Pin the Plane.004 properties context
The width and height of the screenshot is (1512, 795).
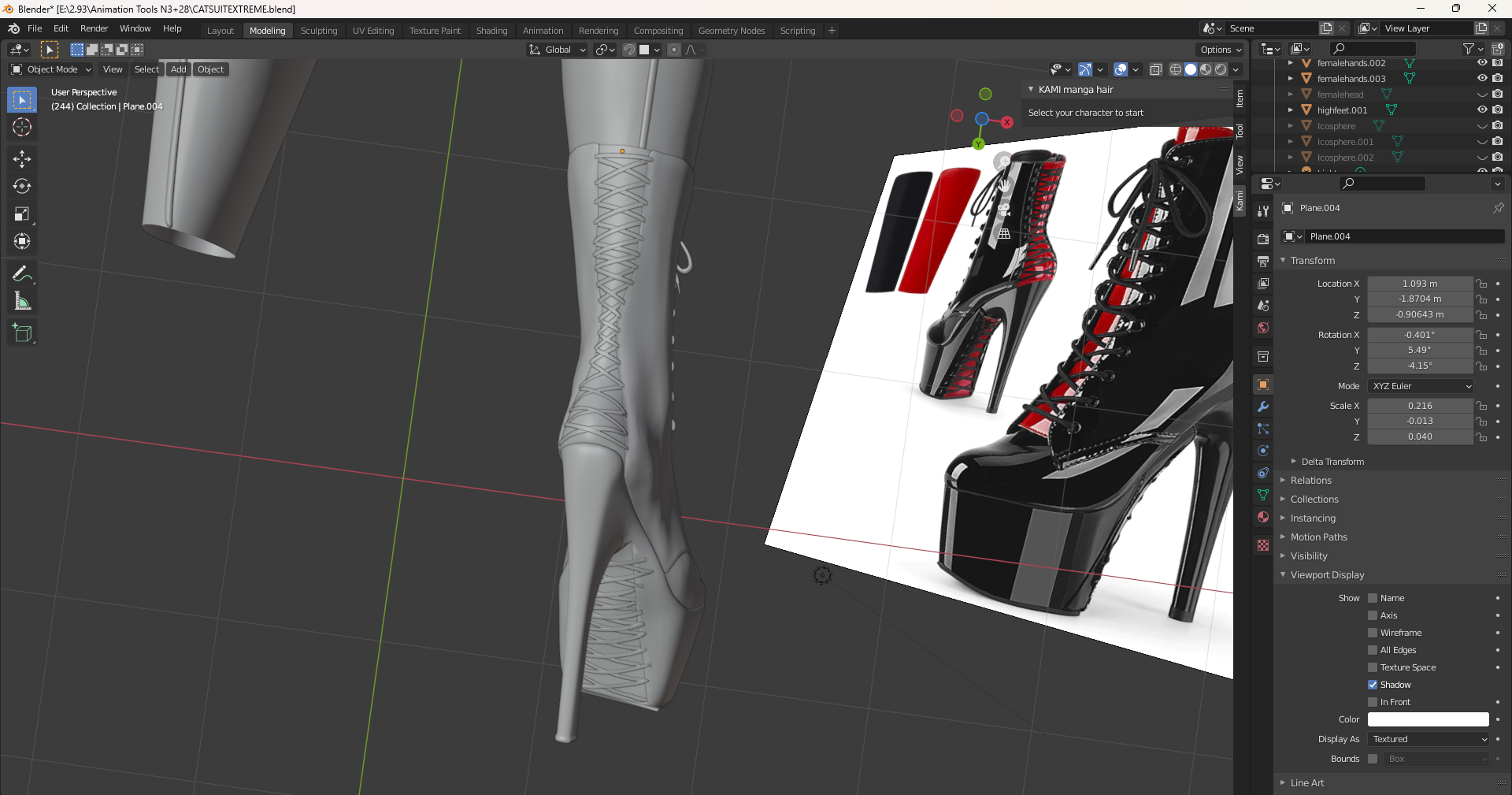click(1498, 208)
